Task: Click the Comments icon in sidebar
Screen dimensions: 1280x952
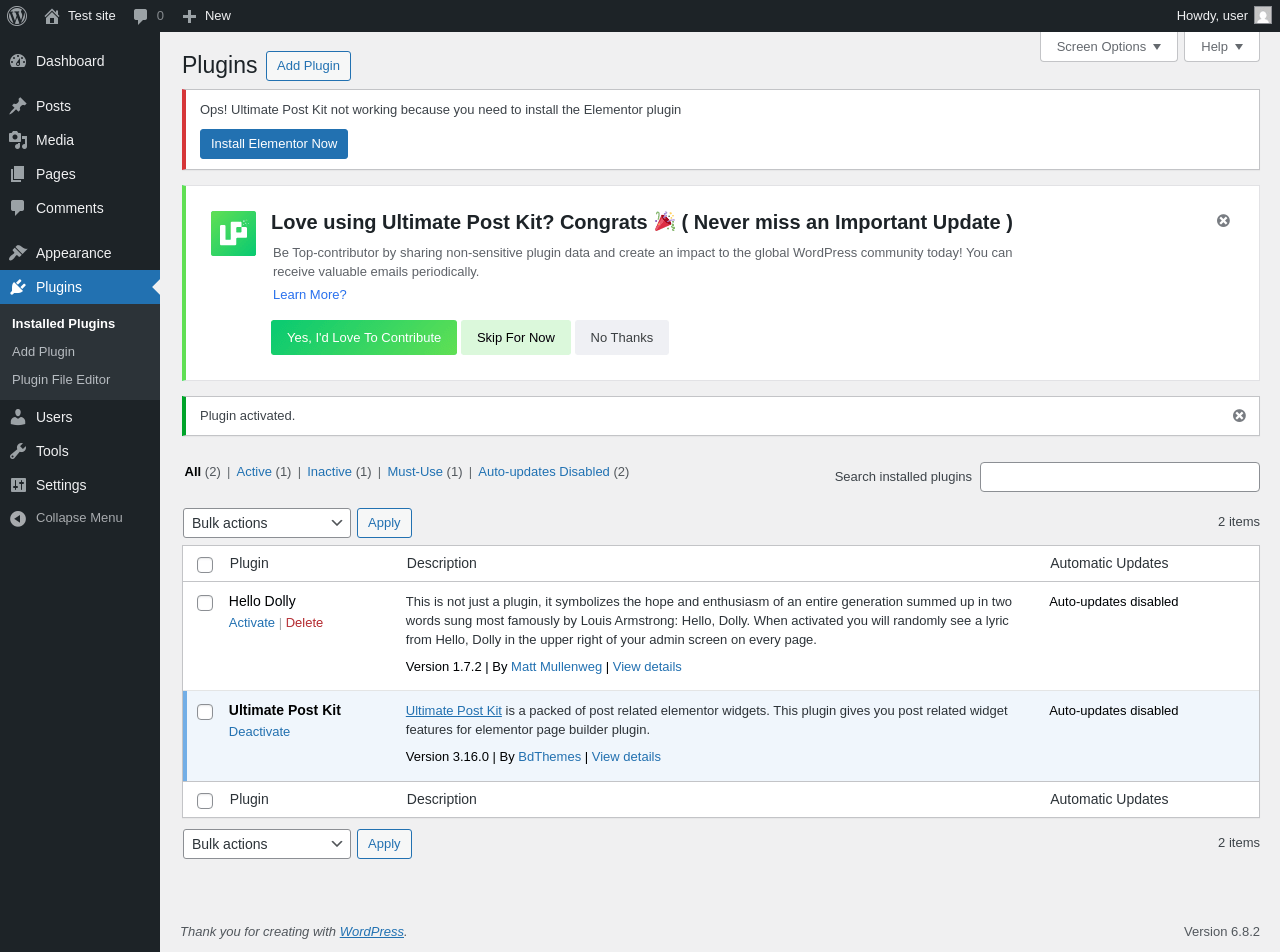Action: (x=18, y=208)
